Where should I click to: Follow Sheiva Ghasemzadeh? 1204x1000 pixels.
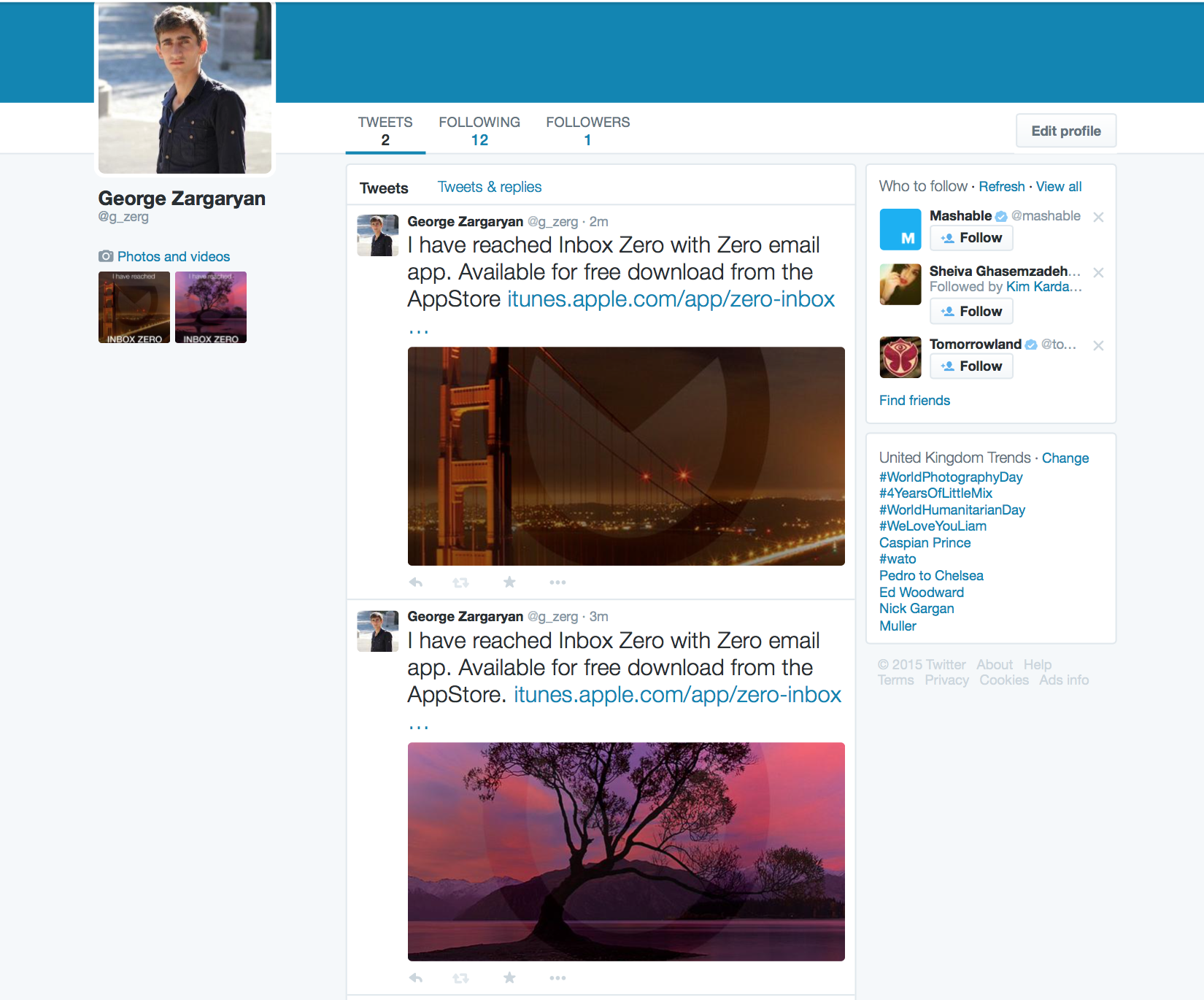(971, 312)
